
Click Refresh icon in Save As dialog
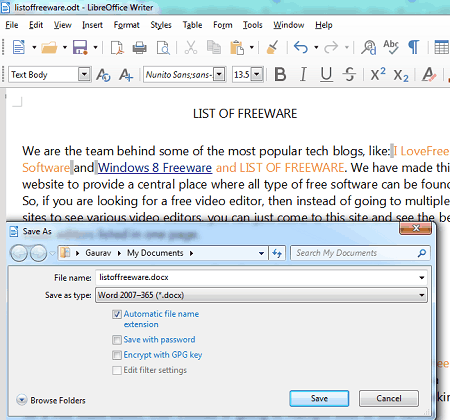pyautogui.click(x=277, y=253)
